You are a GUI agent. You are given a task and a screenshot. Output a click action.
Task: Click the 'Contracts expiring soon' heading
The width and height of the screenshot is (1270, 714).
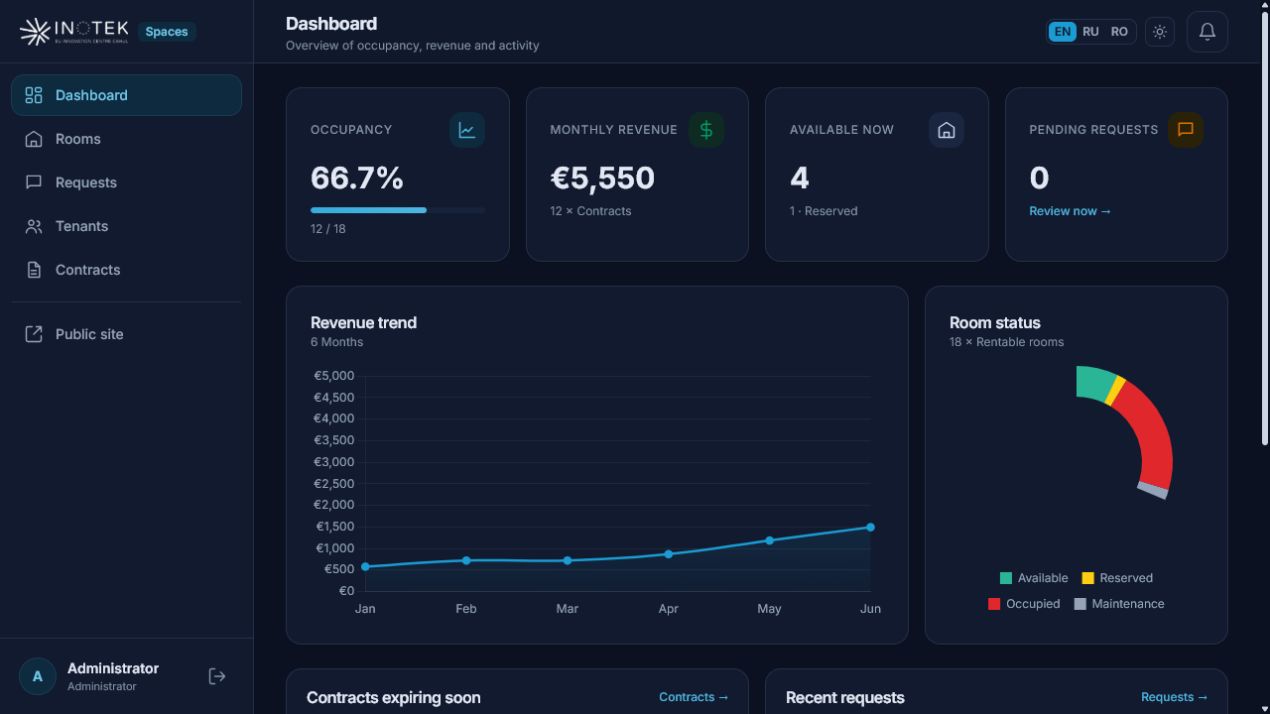(393, 698)
